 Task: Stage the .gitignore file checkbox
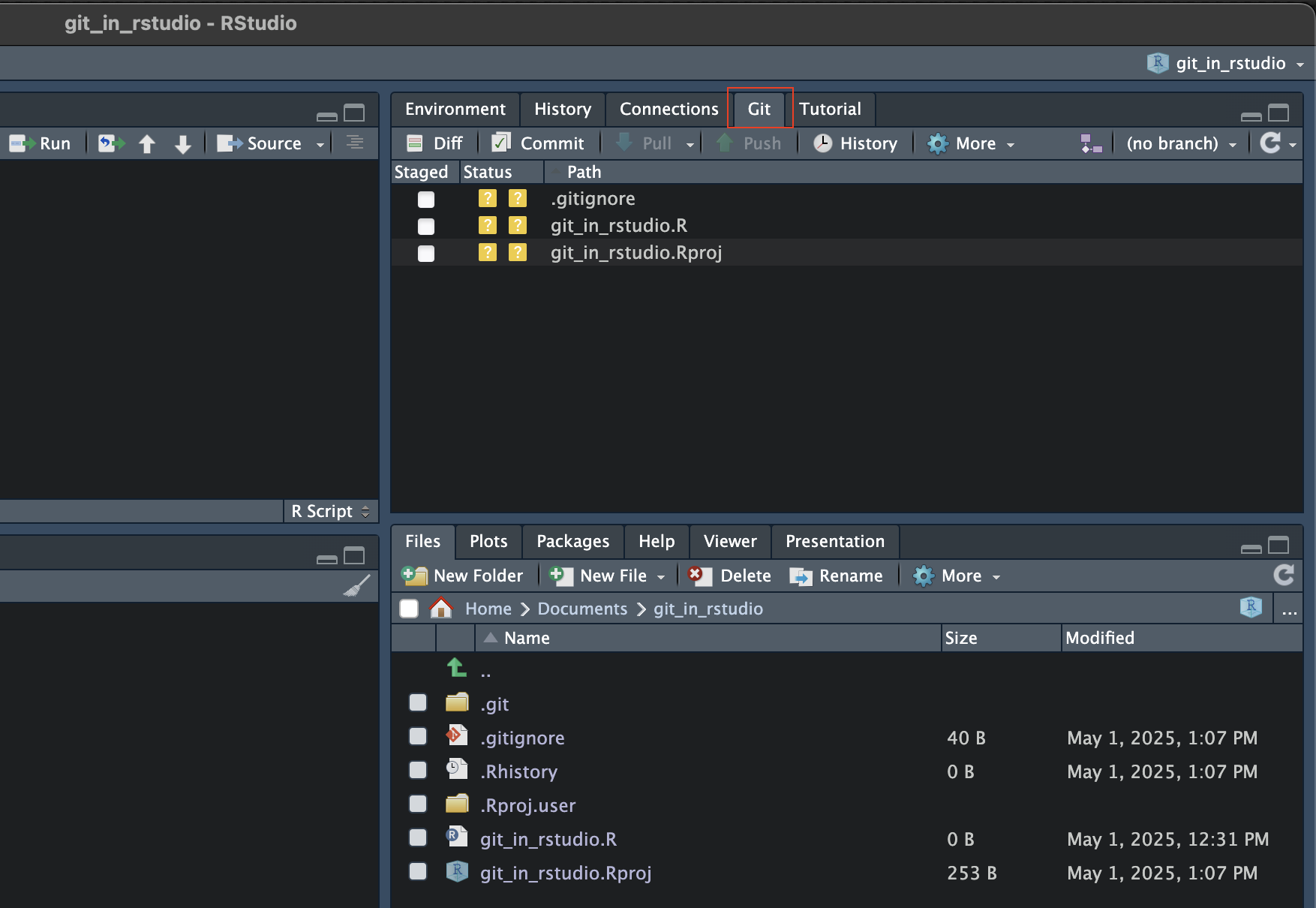426,199
